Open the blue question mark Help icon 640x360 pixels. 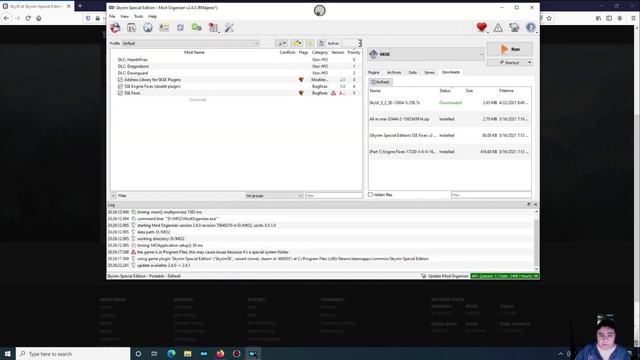pyautogui.click(x=531, y=27)
